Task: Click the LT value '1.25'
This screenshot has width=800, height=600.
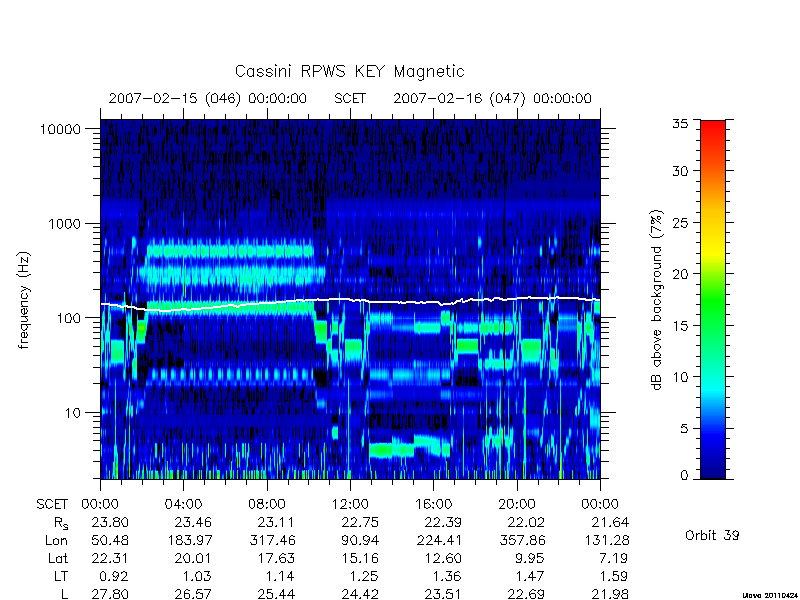Action: coord(364,576)
